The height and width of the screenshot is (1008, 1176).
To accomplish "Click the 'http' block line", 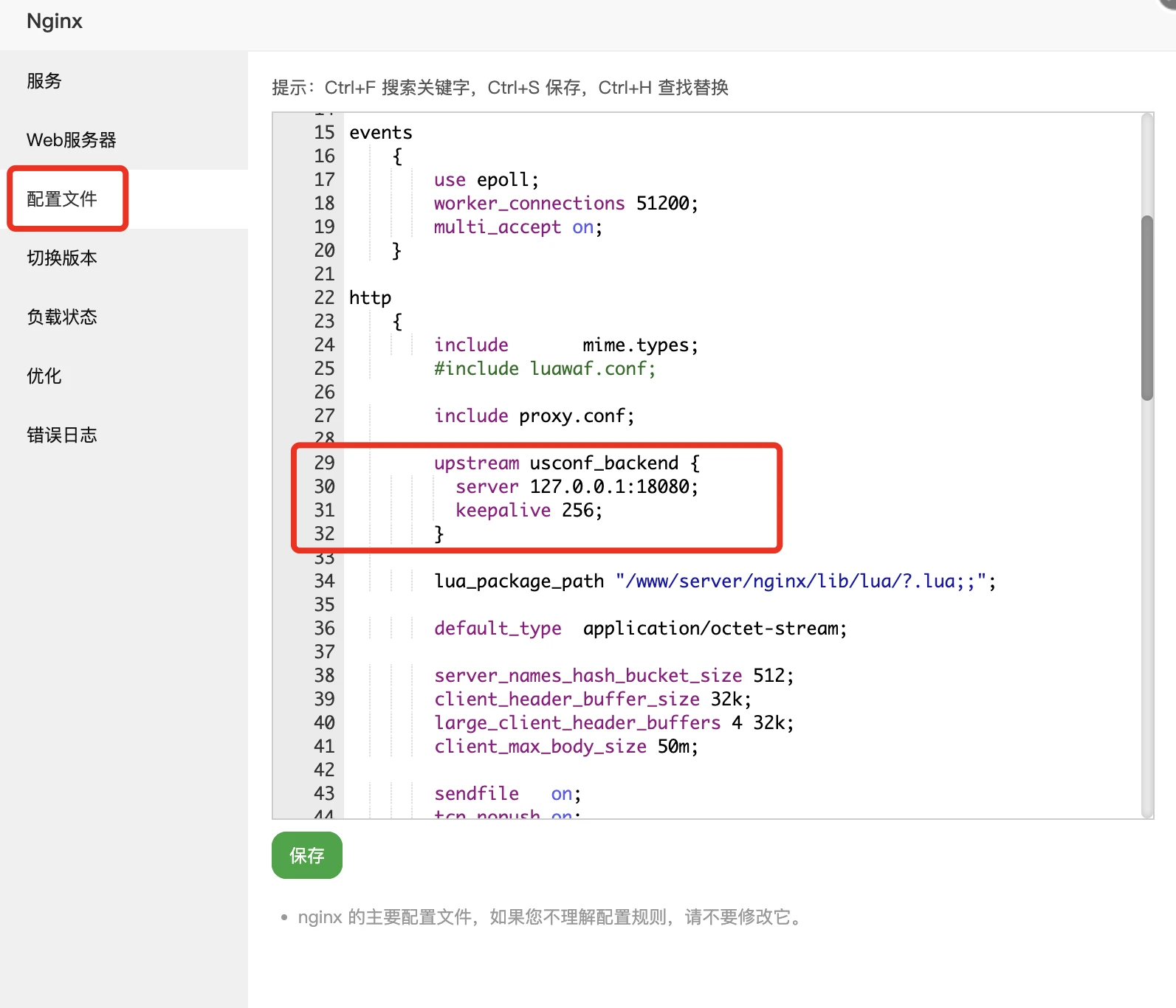I will 371,298.
